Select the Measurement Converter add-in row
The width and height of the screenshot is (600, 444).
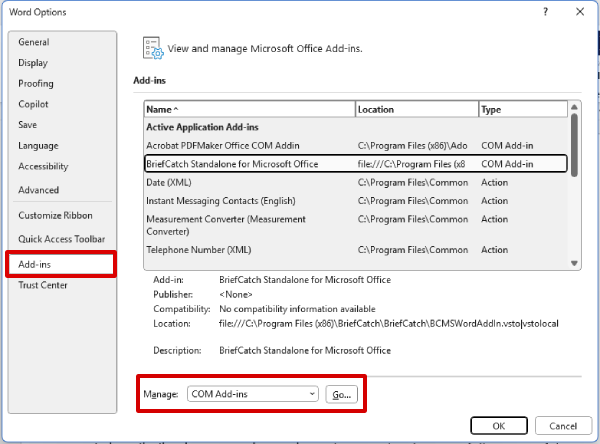point(356,225)
